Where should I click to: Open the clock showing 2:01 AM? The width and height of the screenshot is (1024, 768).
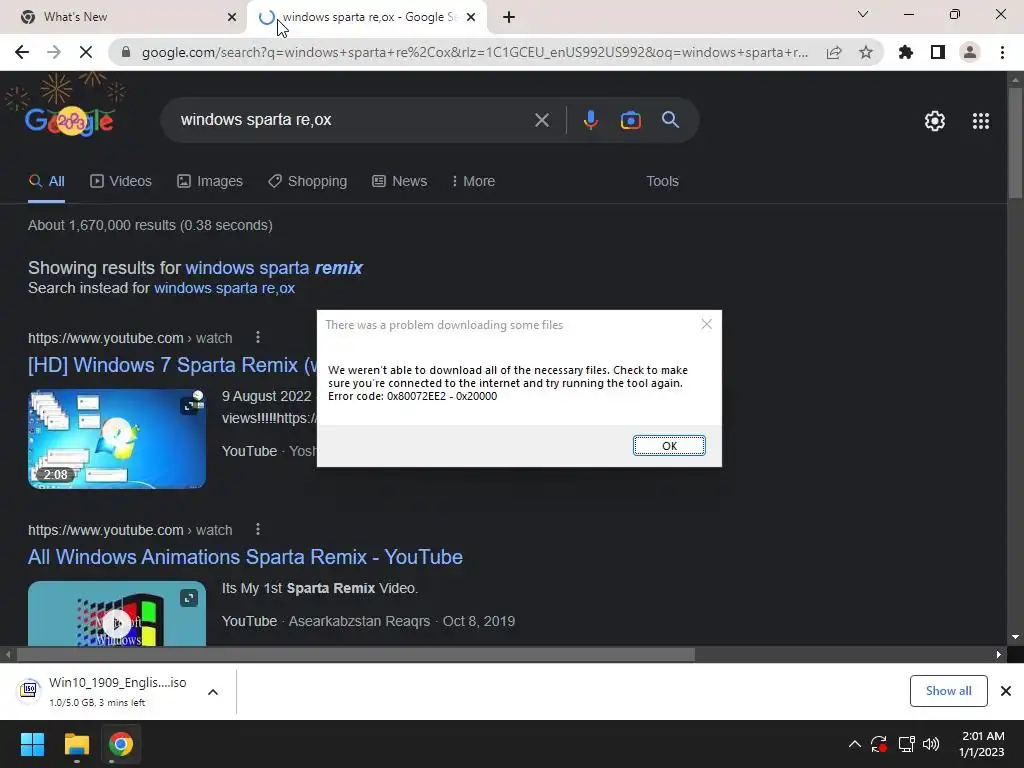tap(982, 744)
